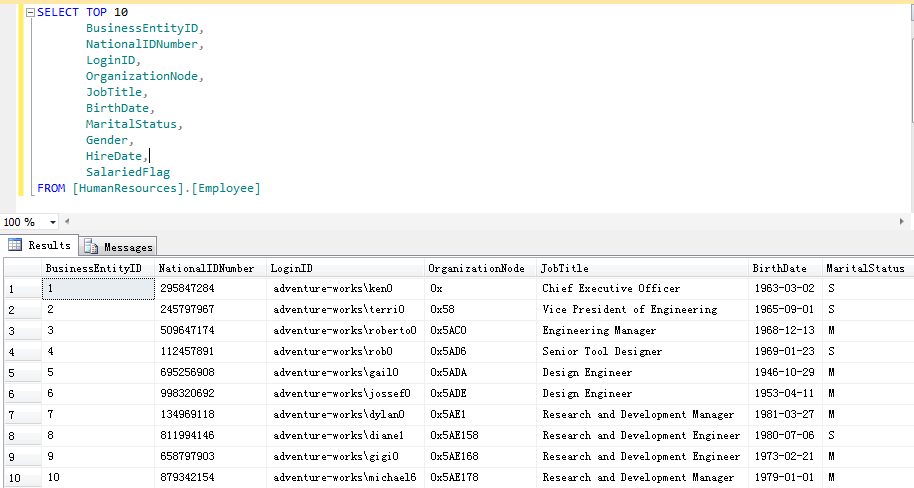
Task: Click the SalariedFlag line in query editor
Action: coord(128,172)
